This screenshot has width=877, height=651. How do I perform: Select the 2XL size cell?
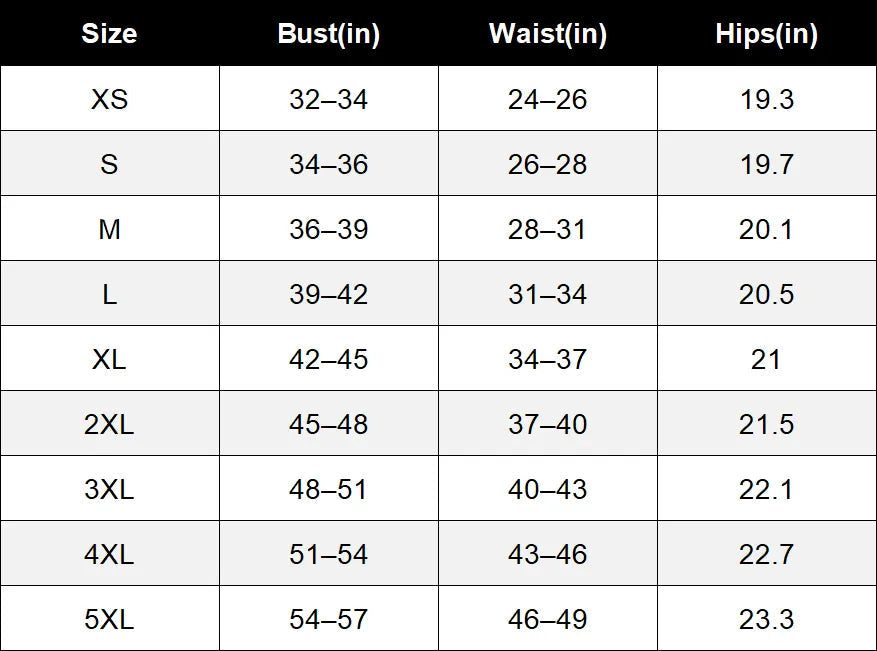pos(110,423)
